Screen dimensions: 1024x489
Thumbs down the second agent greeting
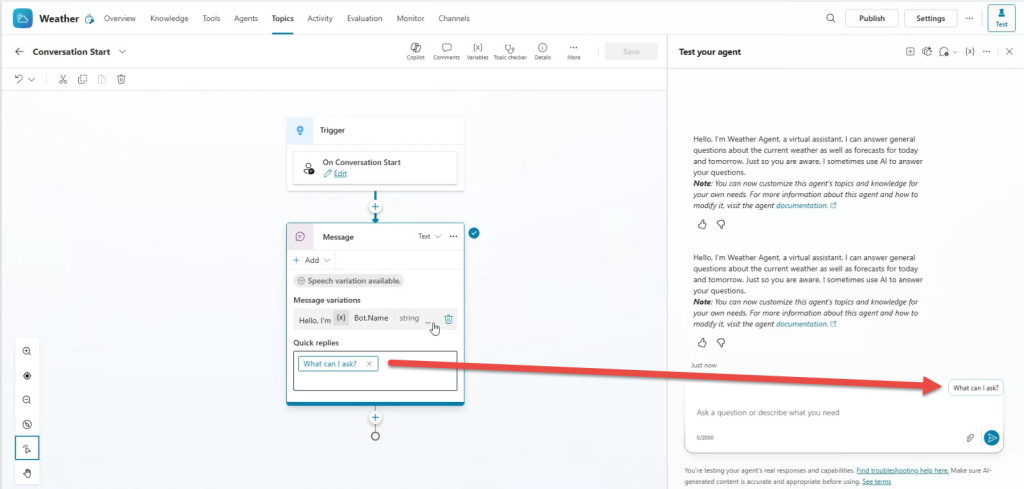pos(721,342)
